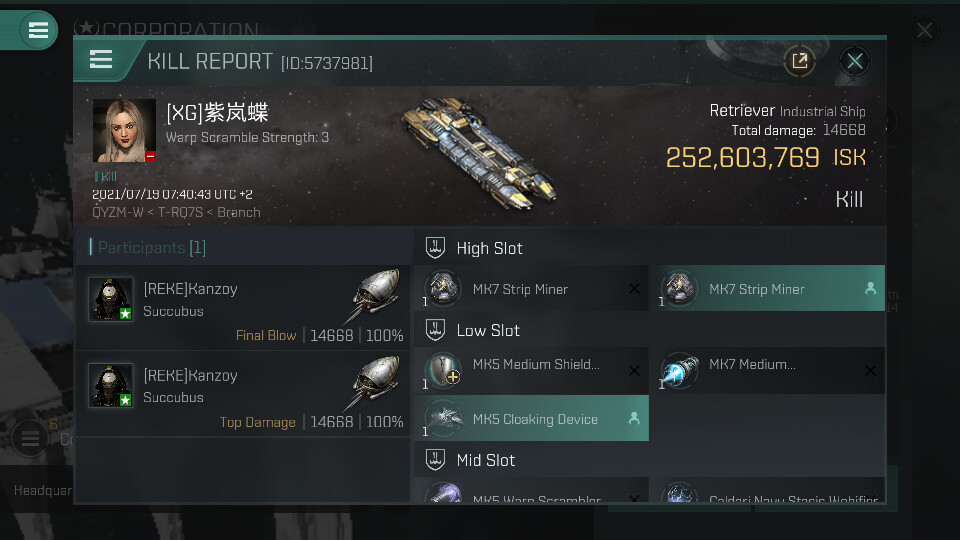Select the MK5 Cloaking Device module
The width and height of the screenshot is (960, 540).
point(531,418)
